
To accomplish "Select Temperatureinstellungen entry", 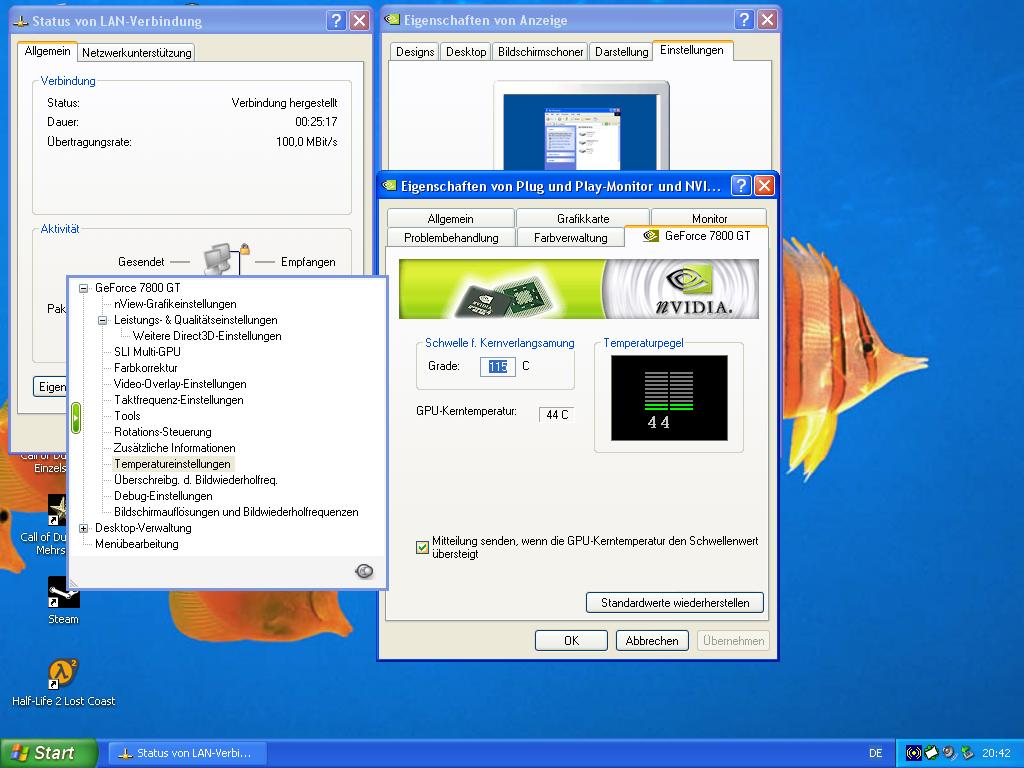I will pyautogui.click(x=172, y=464).
